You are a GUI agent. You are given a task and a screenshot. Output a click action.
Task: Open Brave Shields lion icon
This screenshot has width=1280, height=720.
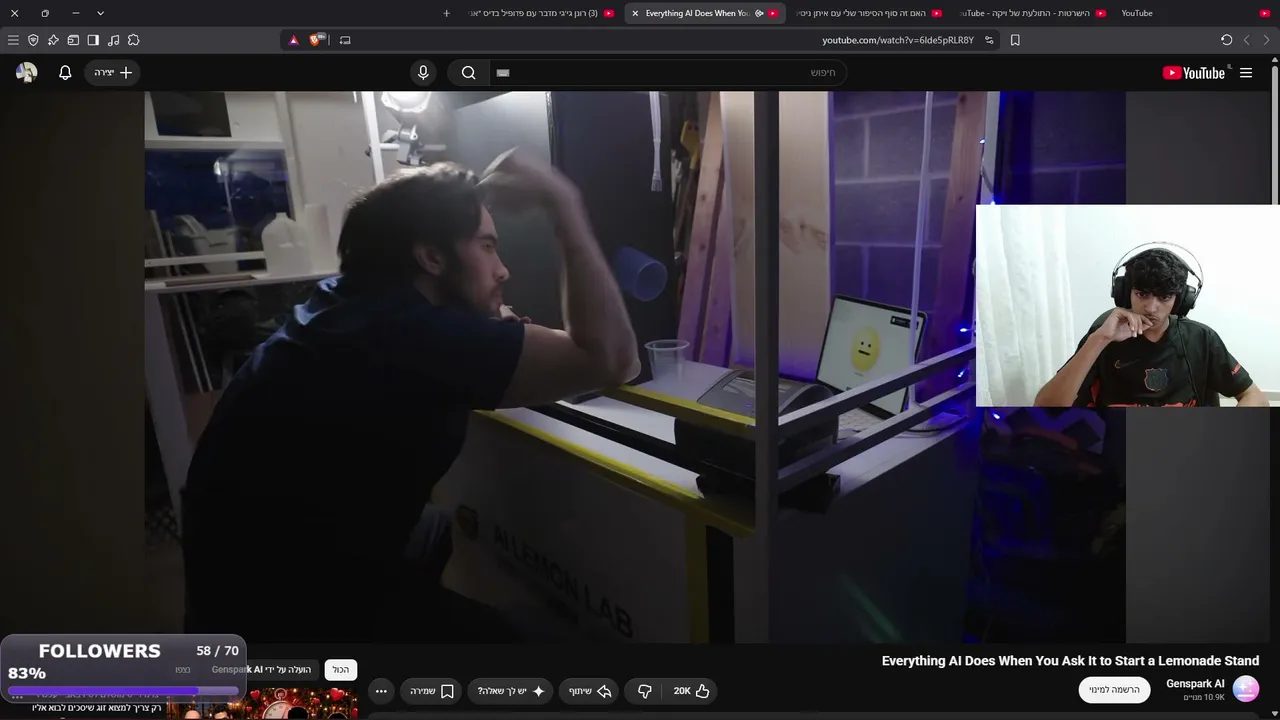tap(317, 40)
